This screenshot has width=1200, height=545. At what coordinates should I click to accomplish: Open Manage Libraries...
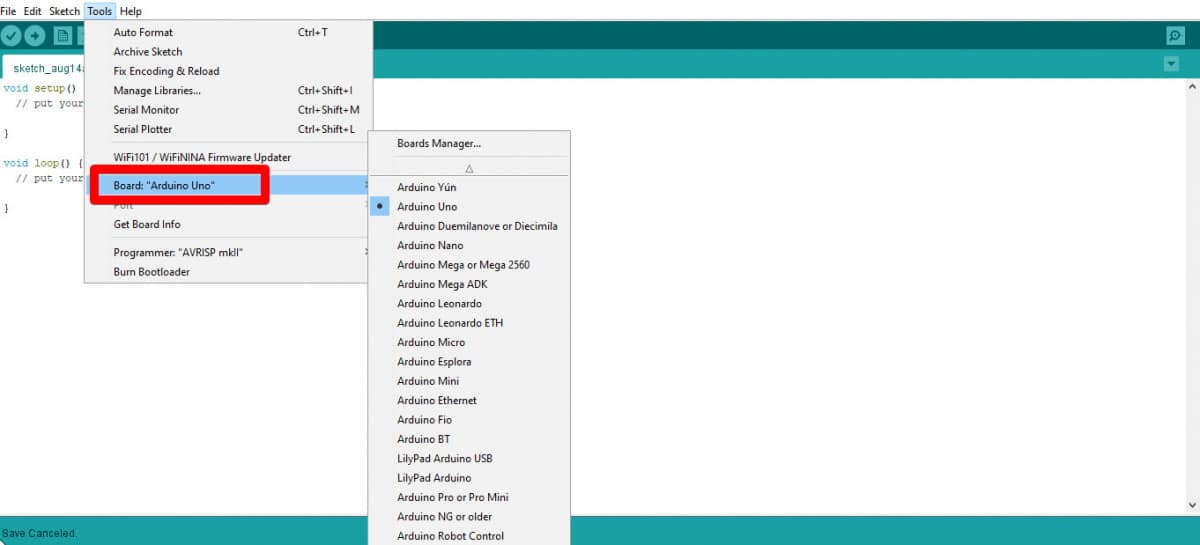coord(228,91)
